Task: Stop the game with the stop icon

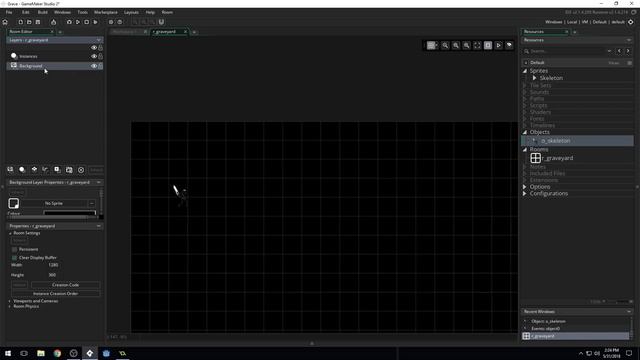Action: (x=87, y=22)
